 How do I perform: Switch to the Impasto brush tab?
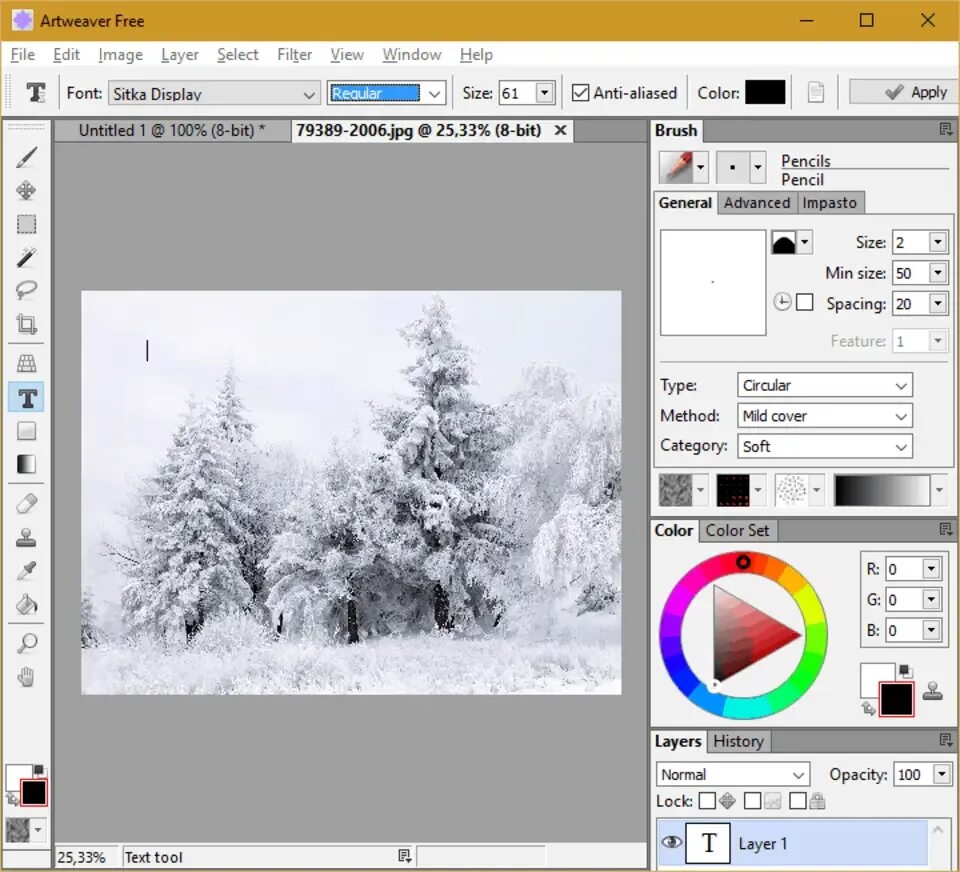[x=830, y=203]
